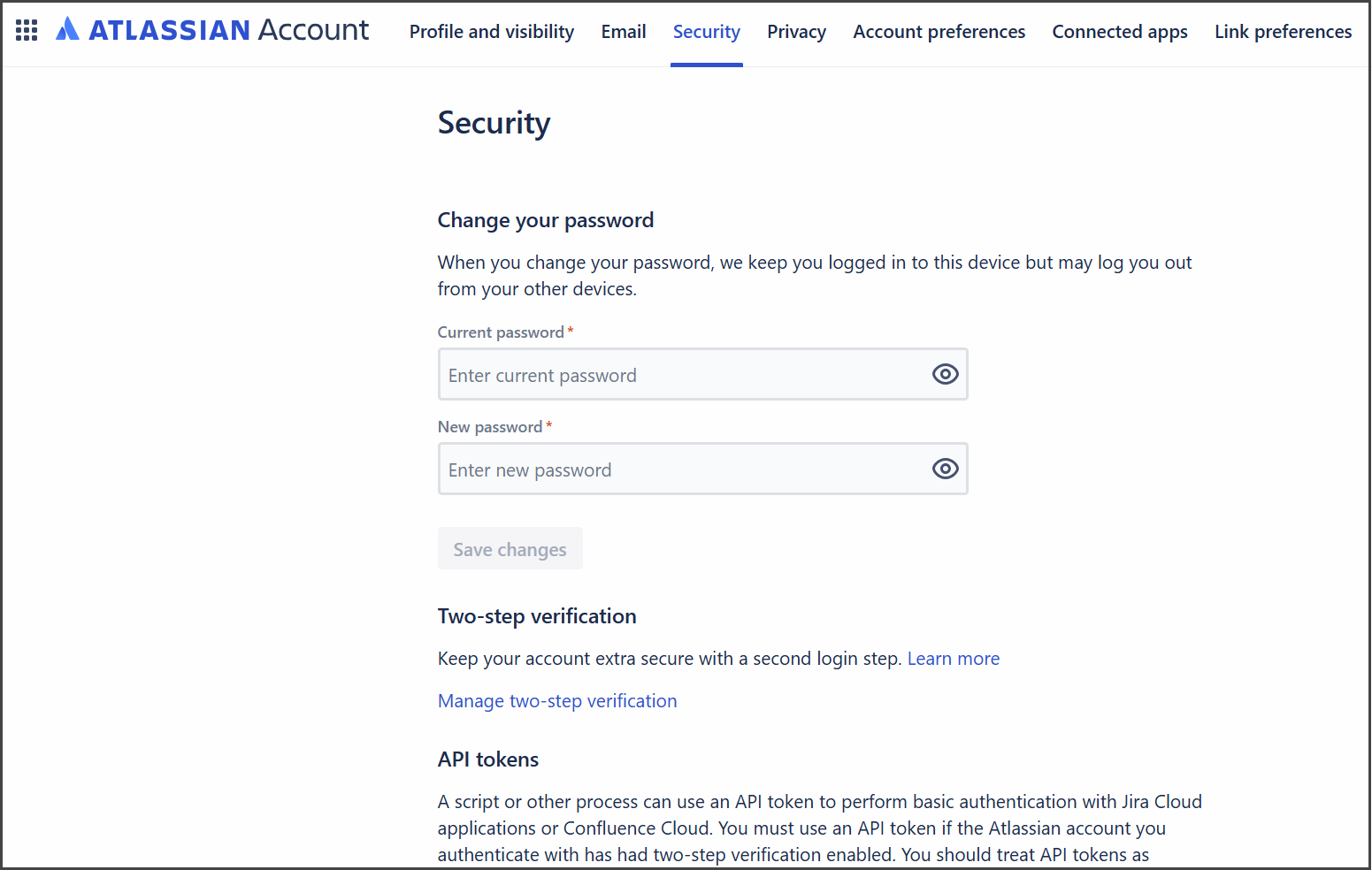Open the app switcher grid icon
Image resolution: width=1372 pixels, height=870 pixels.
pyautogui.click(x=27, y=31)
